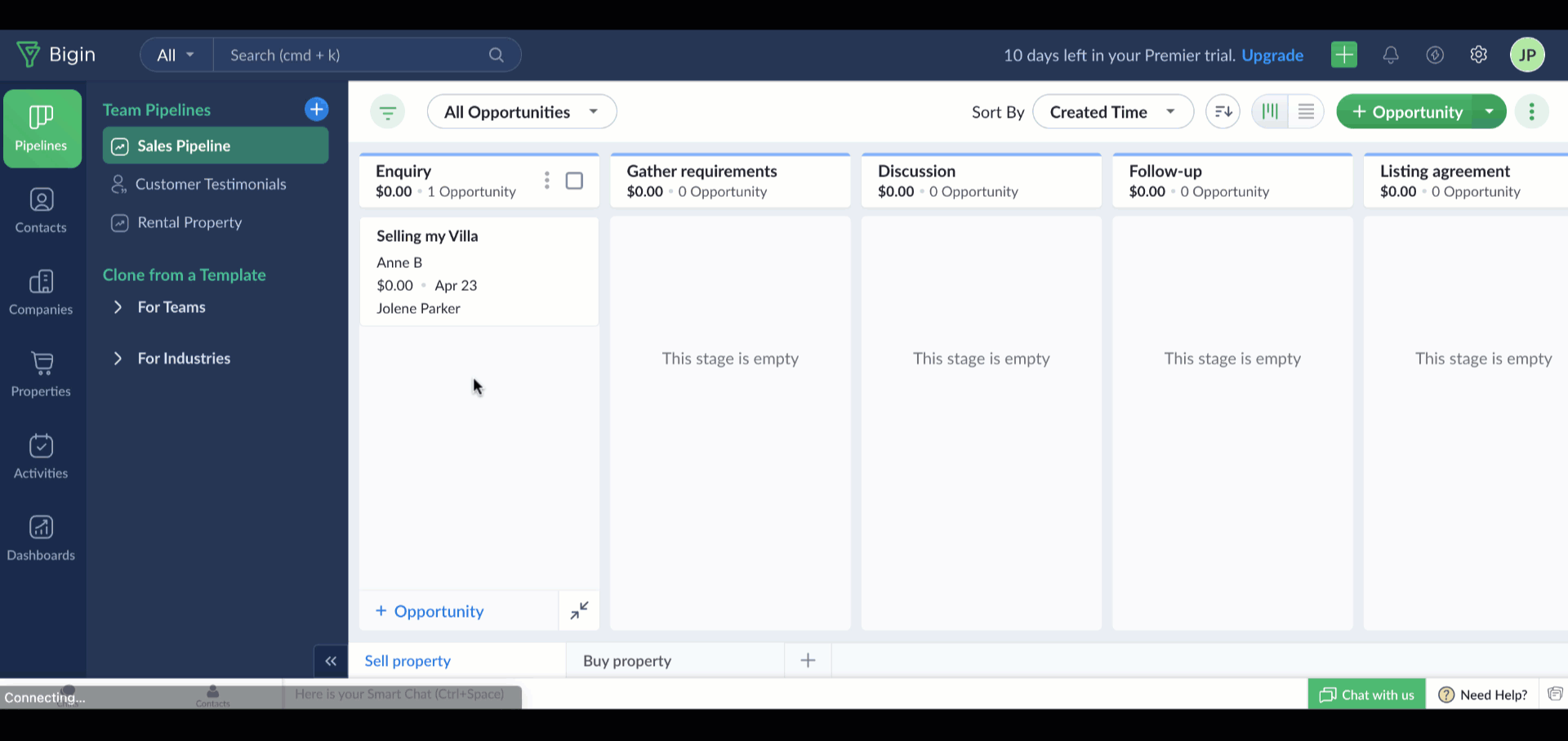
Task: Open the Enquiry stage options menu
Action: coord(547,181)
